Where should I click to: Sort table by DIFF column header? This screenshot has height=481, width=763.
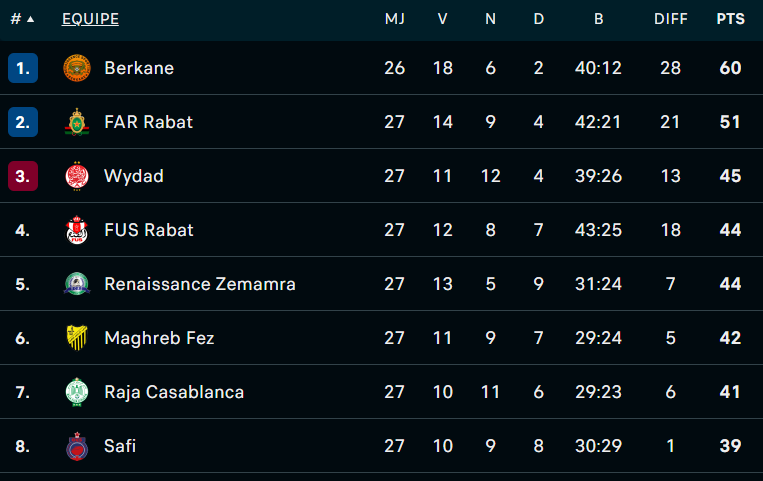[x=670, y=19]
